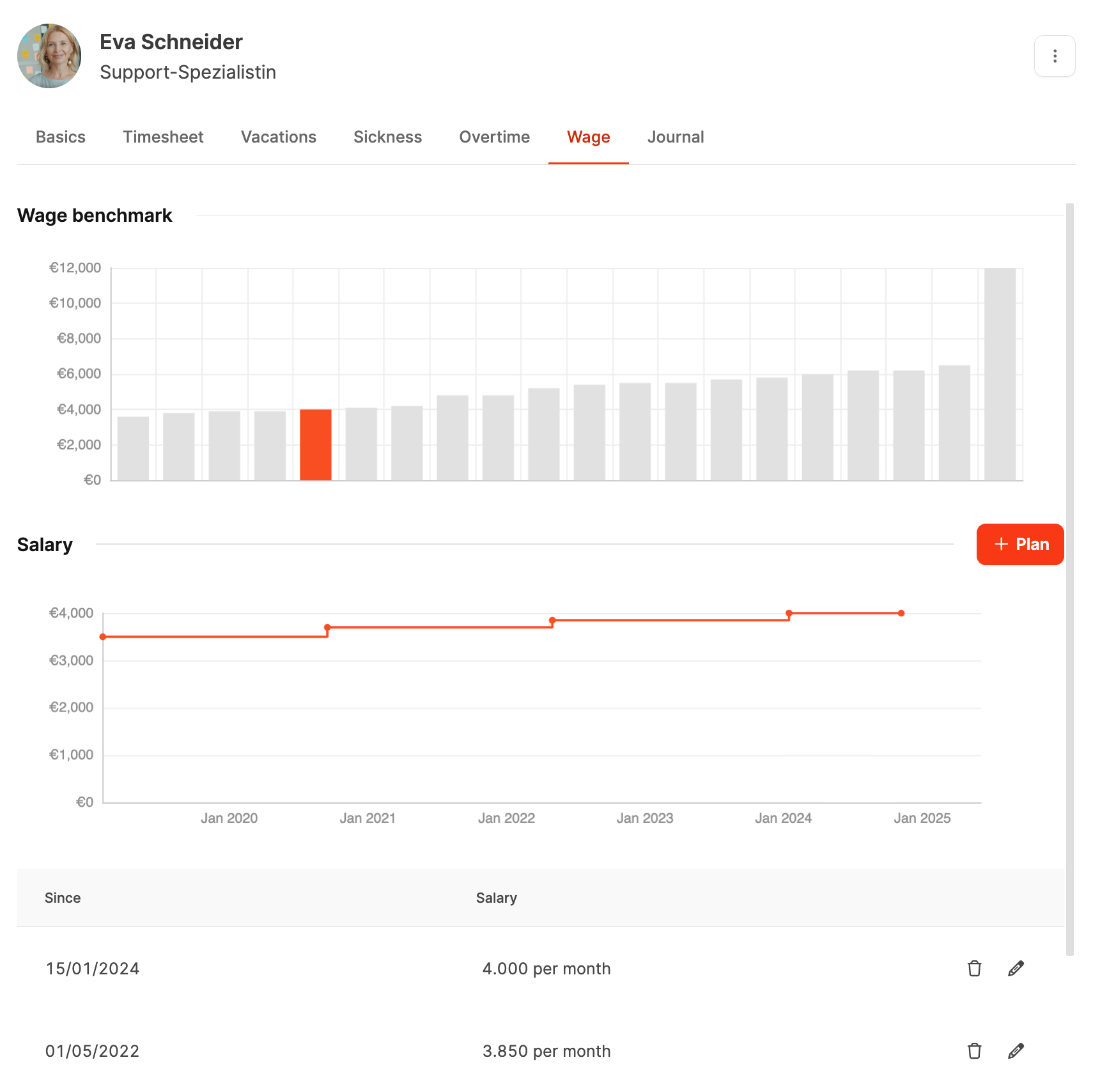Click the Salary column header
Image resolution: width=1093 pixels, height=1092 pixels.
click(497, 898)
